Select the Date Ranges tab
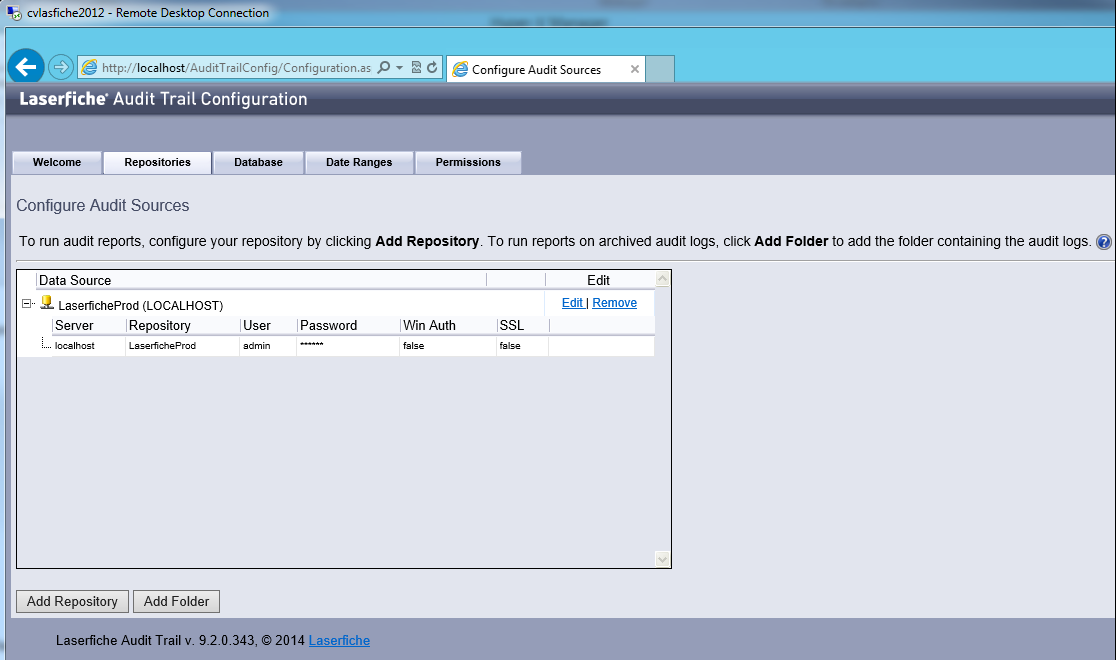This screenshot has height=660, width=1116. (359, 162)
